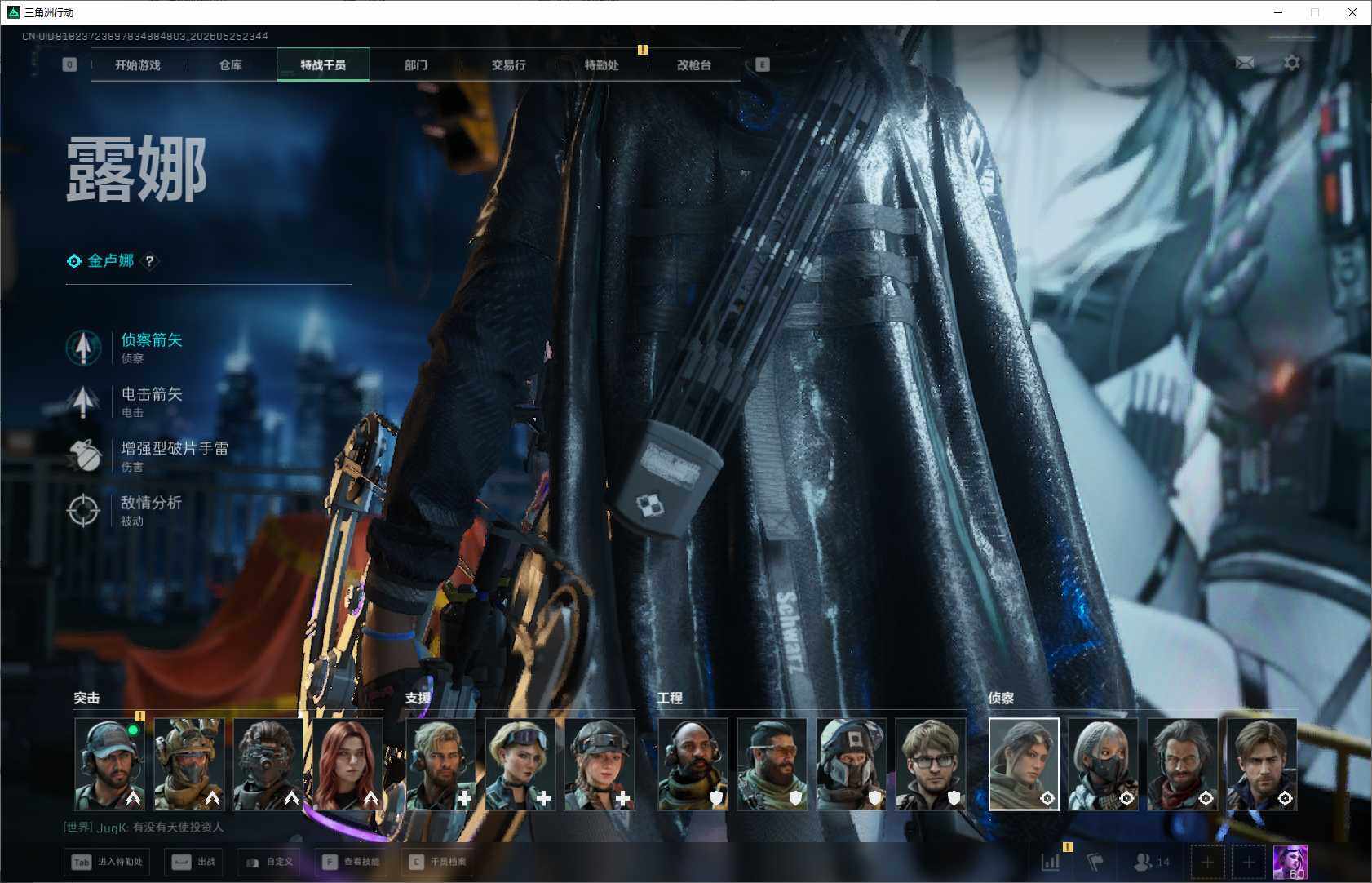Screen dimensions: 1372x883
Task: Click the 工程 class heading
Action: point(670,699)
